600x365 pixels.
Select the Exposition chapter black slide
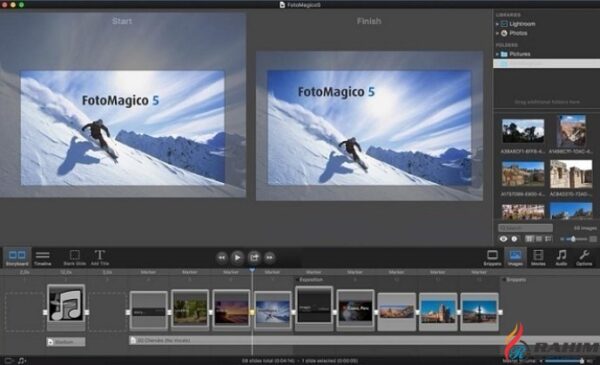pos(314,308)
